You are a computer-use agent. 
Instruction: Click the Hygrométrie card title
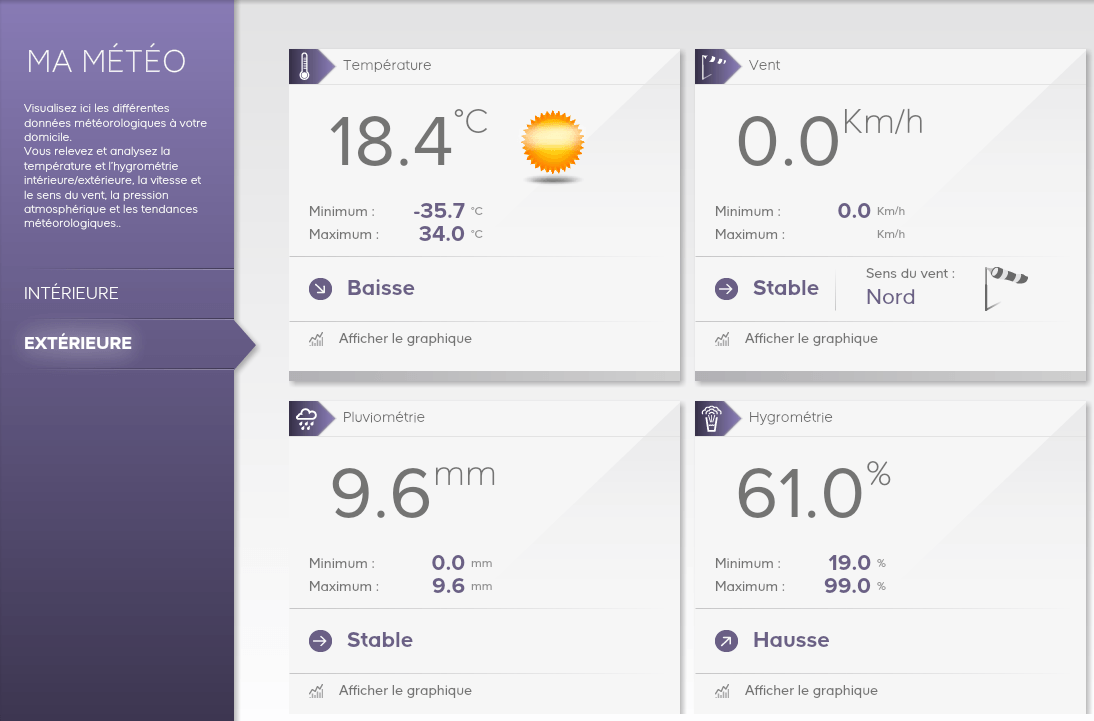(790, 417)
